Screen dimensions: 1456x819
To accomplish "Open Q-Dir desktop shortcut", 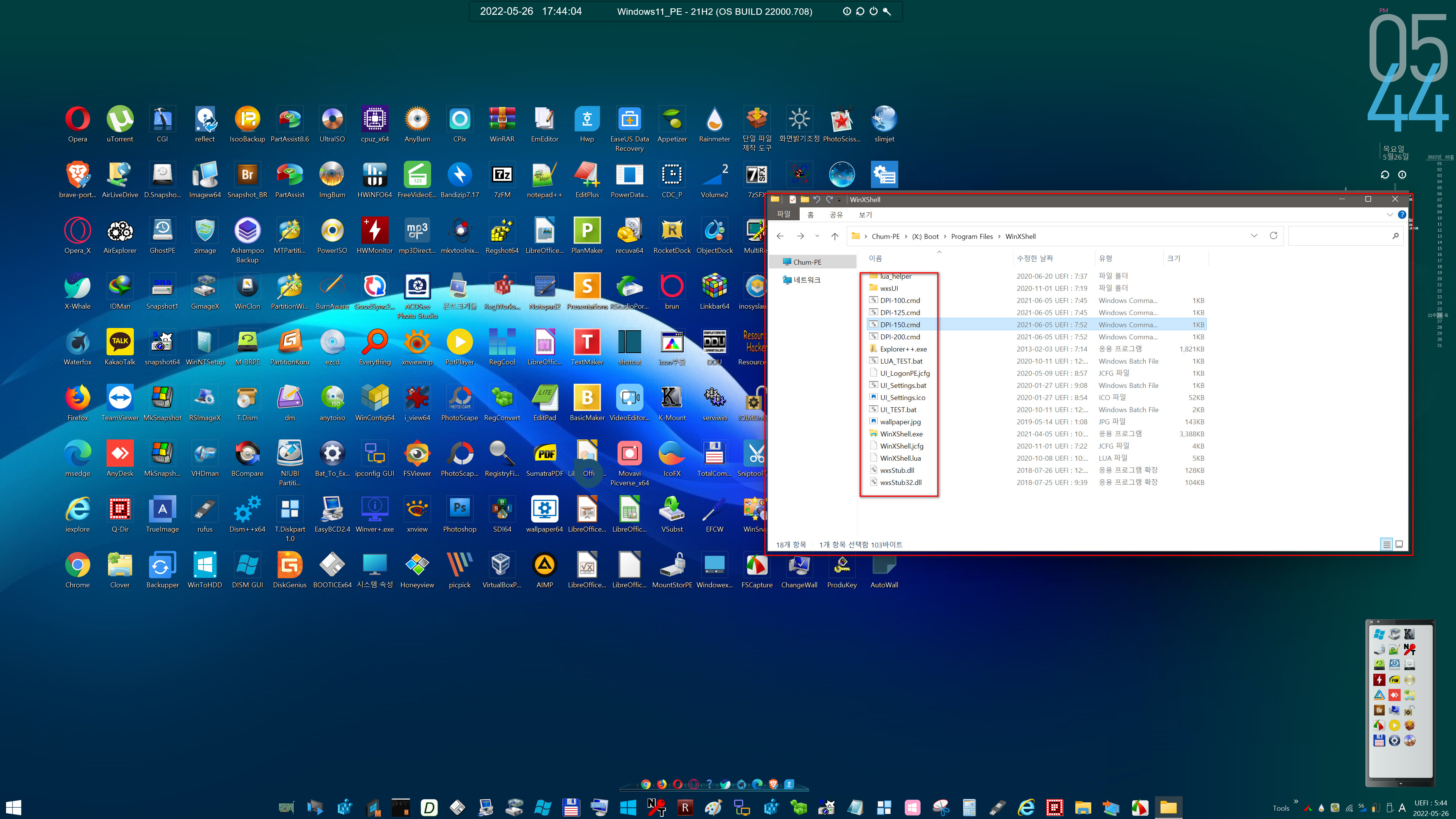I will point(120,515).
